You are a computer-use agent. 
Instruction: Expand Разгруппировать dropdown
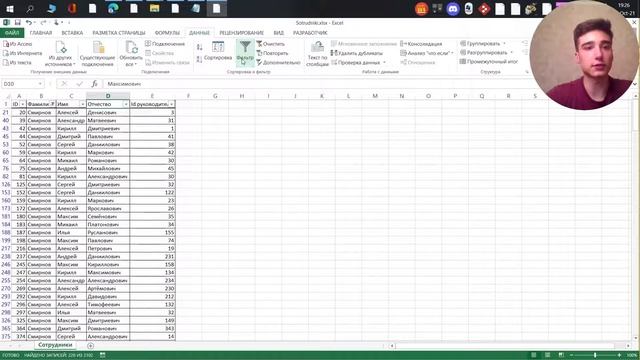(x=511, y=53)
